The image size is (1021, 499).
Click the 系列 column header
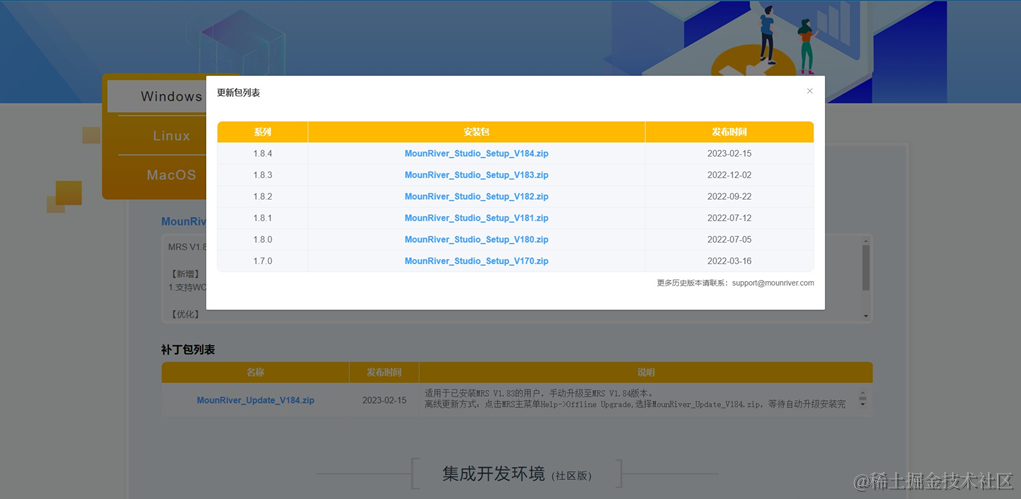coord(262,132)
